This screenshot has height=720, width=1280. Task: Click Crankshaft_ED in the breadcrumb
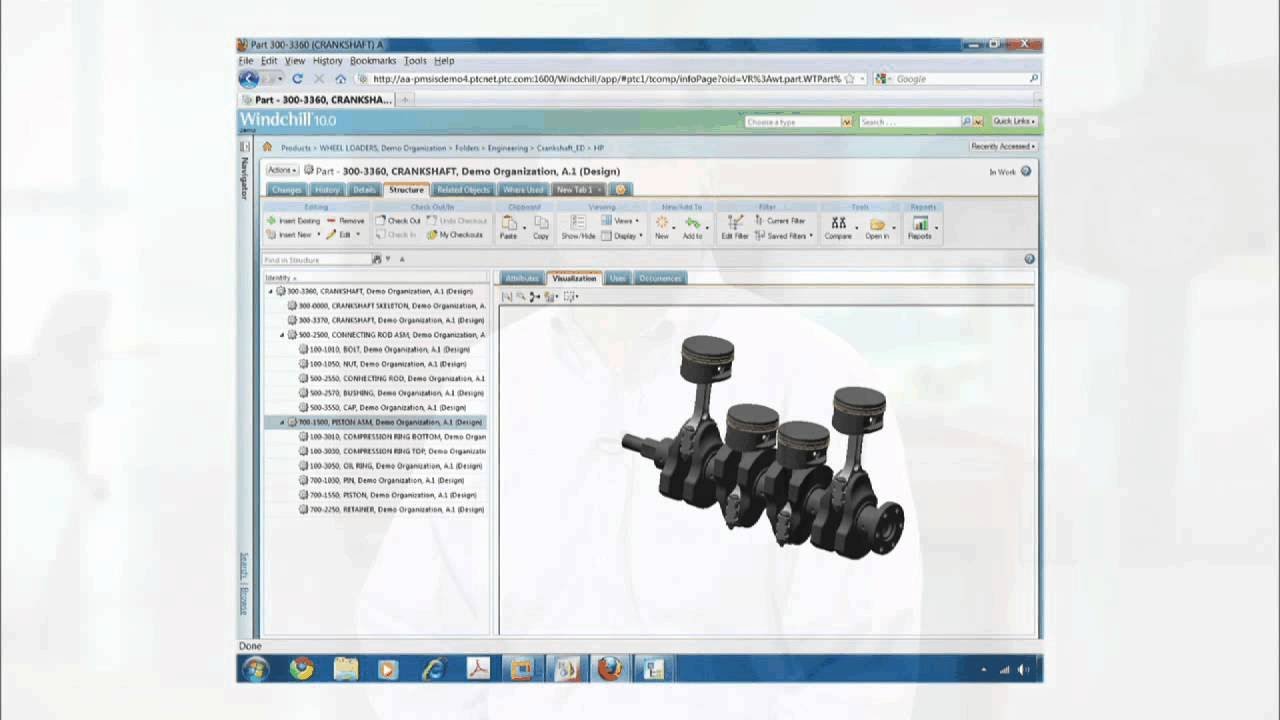click(x=561, y=147)
